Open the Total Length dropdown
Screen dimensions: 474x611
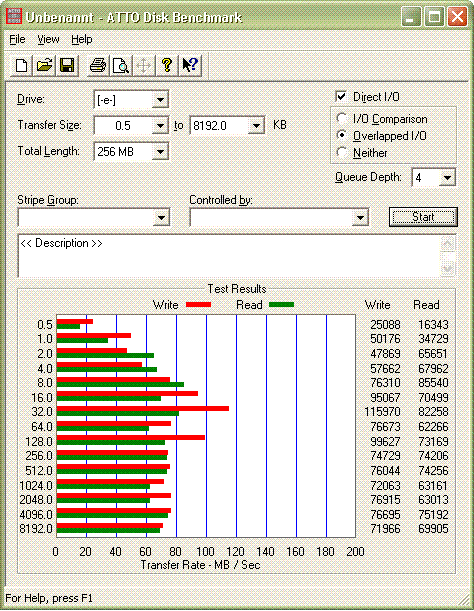tap(160, 151)
